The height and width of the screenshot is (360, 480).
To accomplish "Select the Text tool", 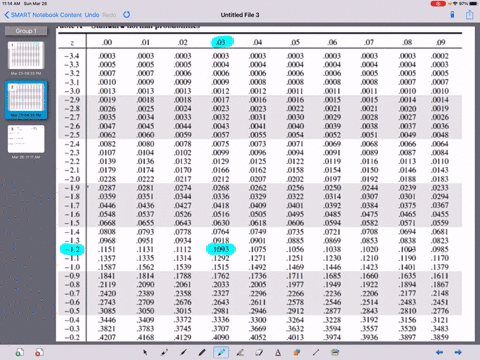I will pos(278,352).
